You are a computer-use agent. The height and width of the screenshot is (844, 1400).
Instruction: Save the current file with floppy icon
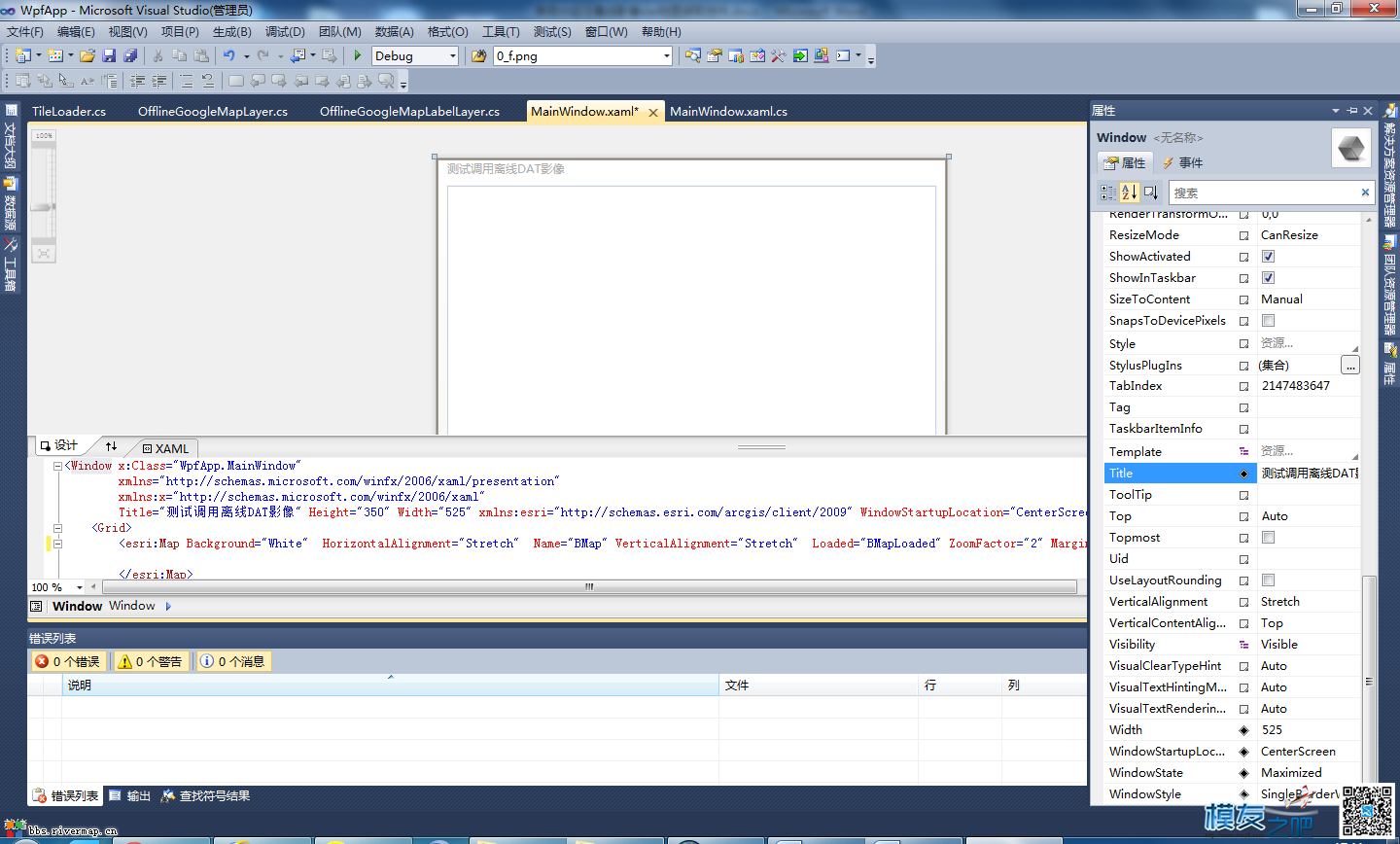pyautogui.click(x=109, y=56)
